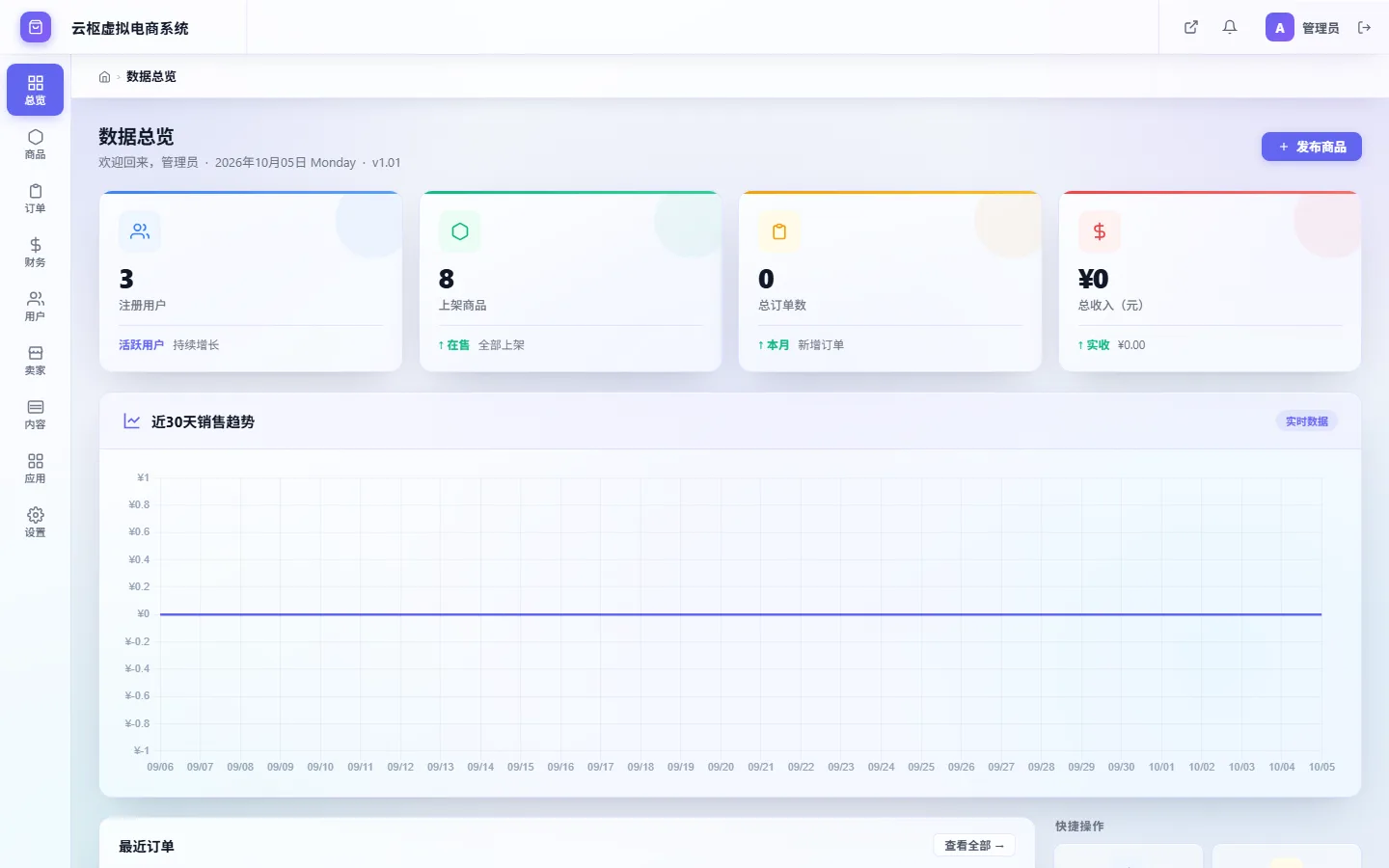The image size is (1389, 868).
Task: Open 内容 content in sidebar
Action: 35,414
